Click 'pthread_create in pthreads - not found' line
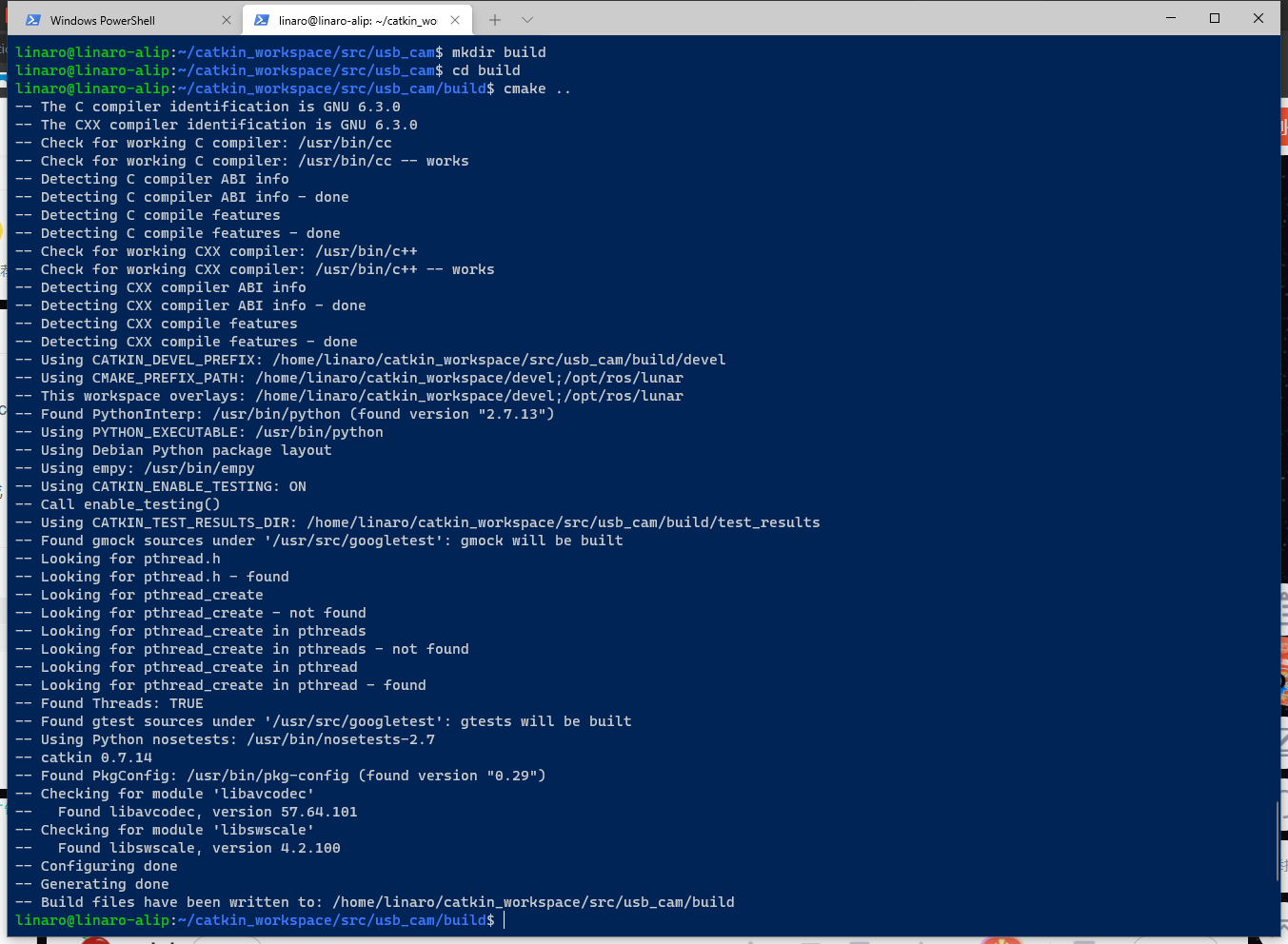1288x944 pixels. click(242, 649)
